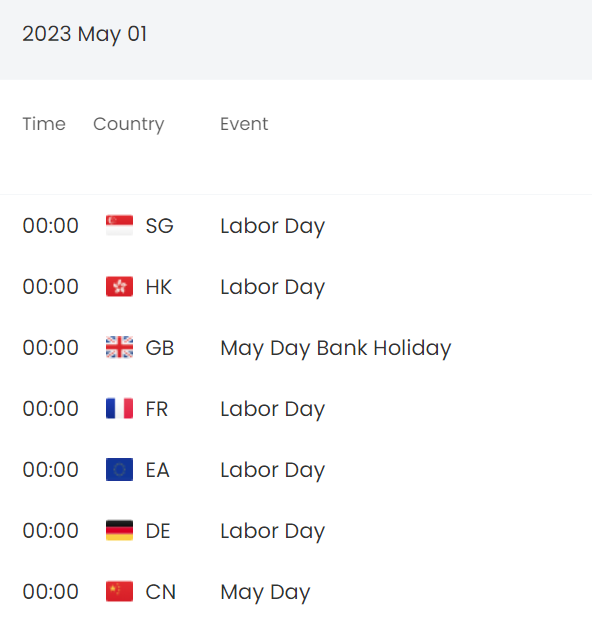Screen dimensions: 592x634
Task: Click the GB country code label
Action: tap(160, 348)
